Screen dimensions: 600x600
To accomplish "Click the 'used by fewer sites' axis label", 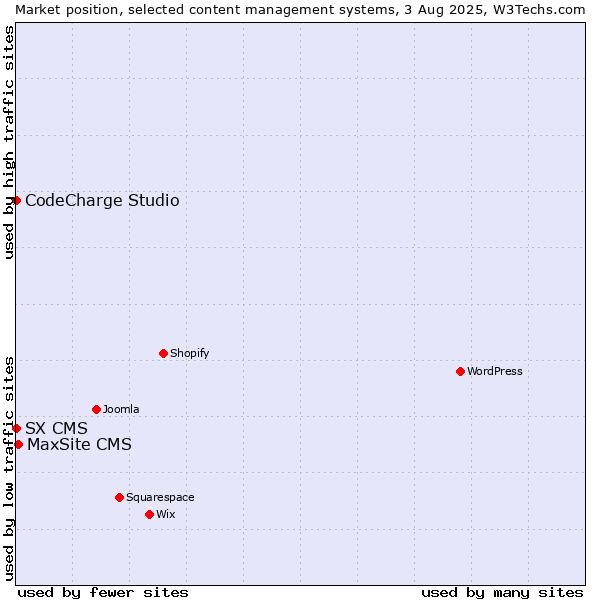I will [103, 593].
